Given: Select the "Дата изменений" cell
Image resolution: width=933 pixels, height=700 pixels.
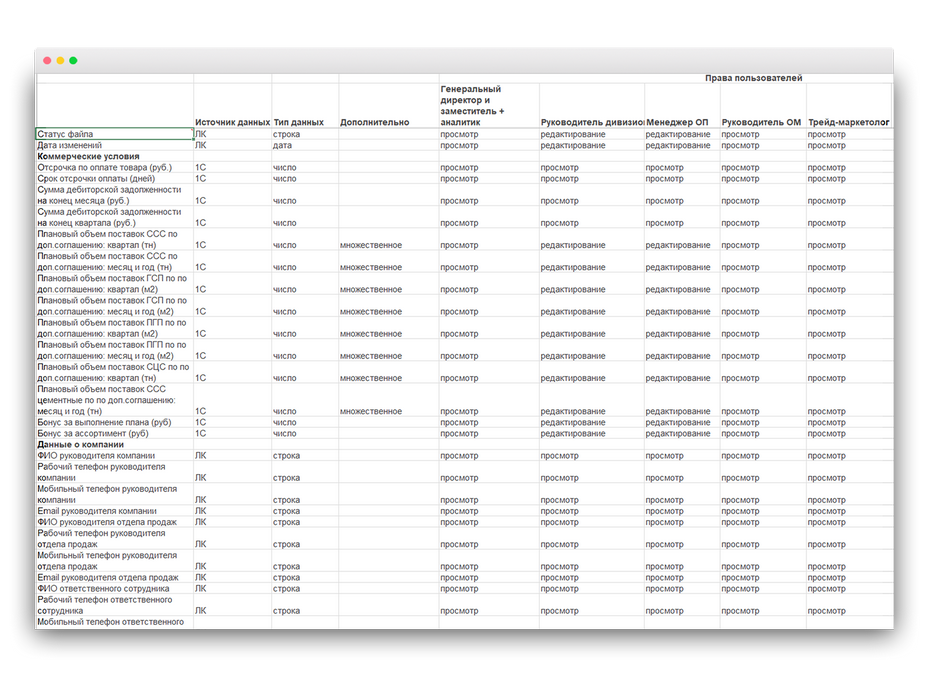Looking at the screenshot, I should click(77, 146).
